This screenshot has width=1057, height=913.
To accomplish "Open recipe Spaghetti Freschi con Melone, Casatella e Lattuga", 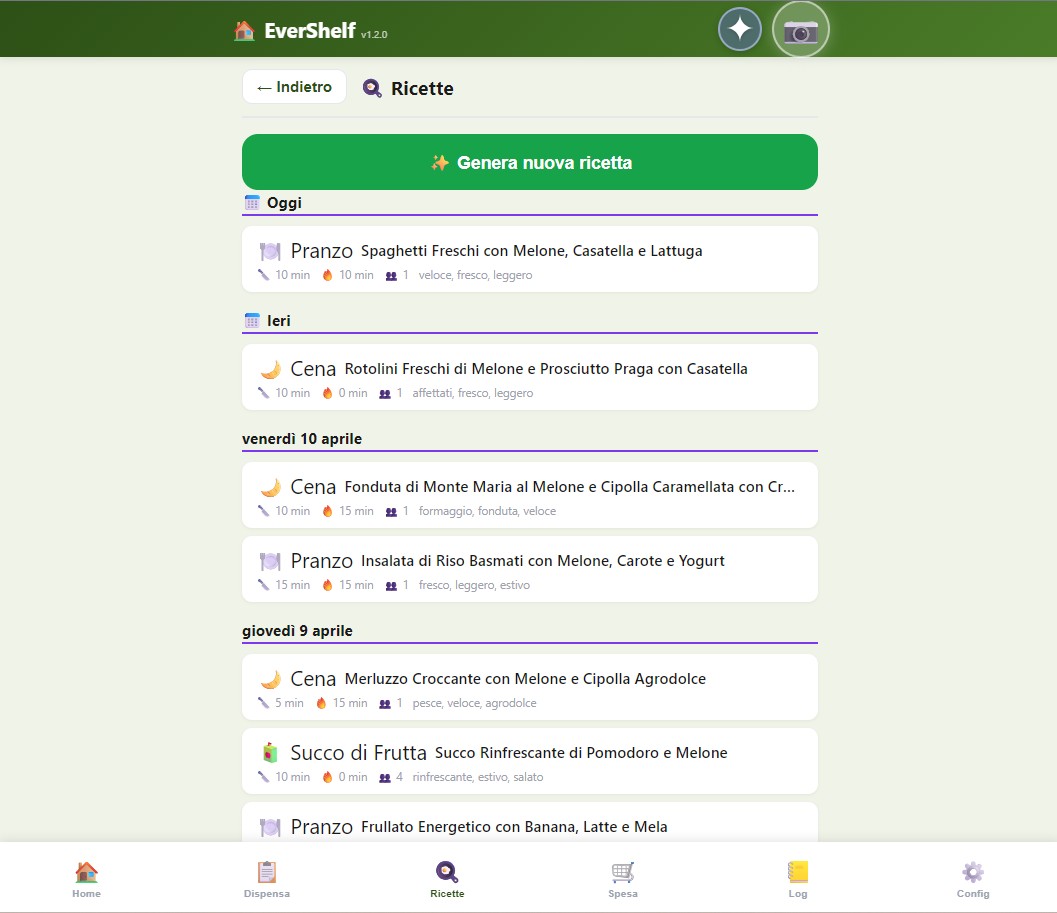I will point(530,259).
